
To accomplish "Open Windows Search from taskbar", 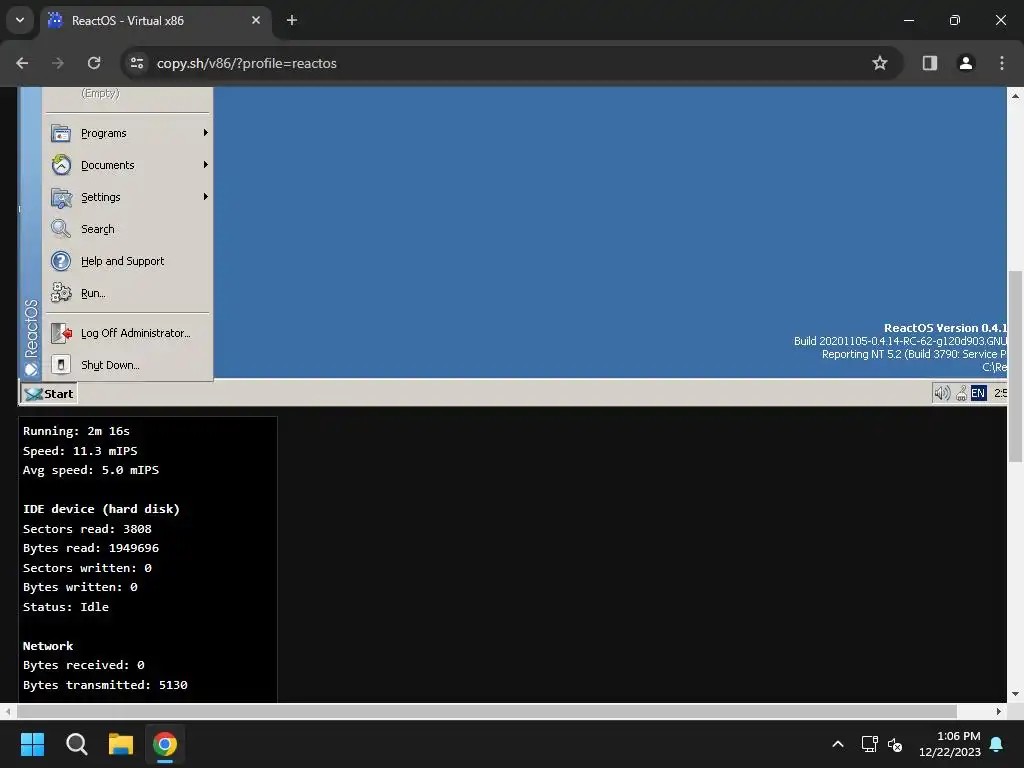I will (76, 744).
